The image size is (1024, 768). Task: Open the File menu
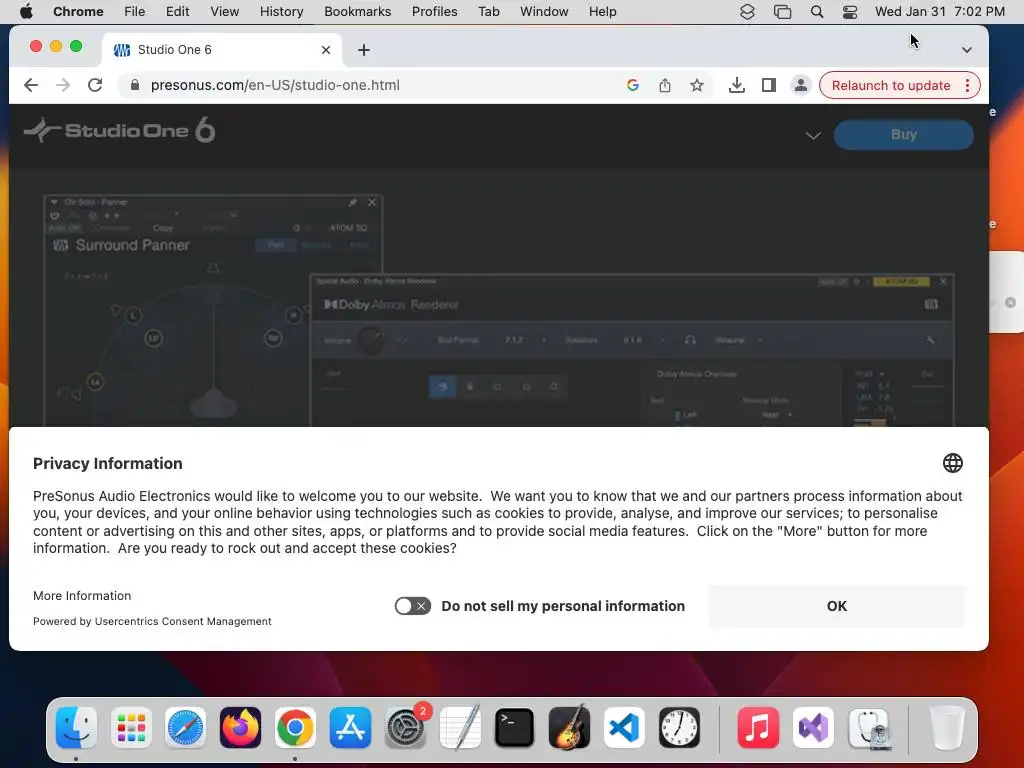(135, 11)
